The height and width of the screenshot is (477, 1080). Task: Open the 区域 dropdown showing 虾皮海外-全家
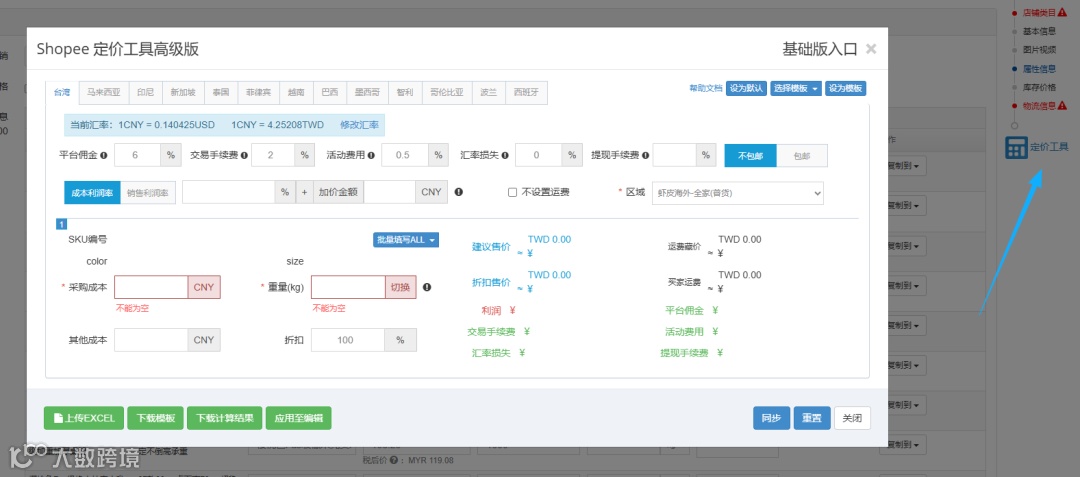click(738, 193)
